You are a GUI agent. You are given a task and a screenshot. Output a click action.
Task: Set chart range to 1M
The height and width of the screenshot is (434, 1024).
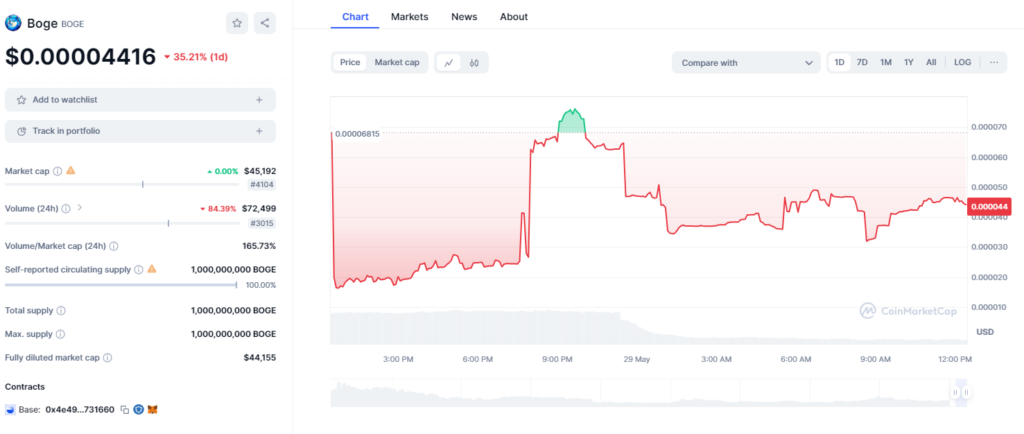click(886, 63)
